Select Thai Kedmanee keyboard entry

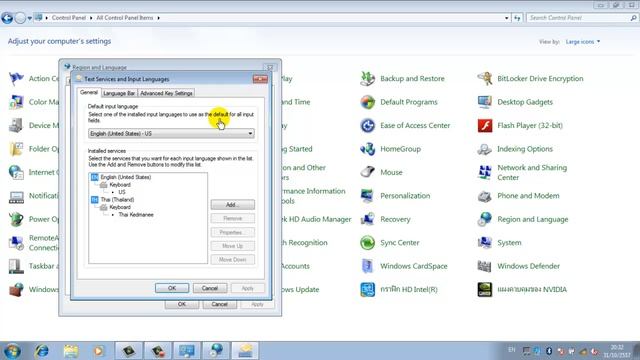(136, 215)
